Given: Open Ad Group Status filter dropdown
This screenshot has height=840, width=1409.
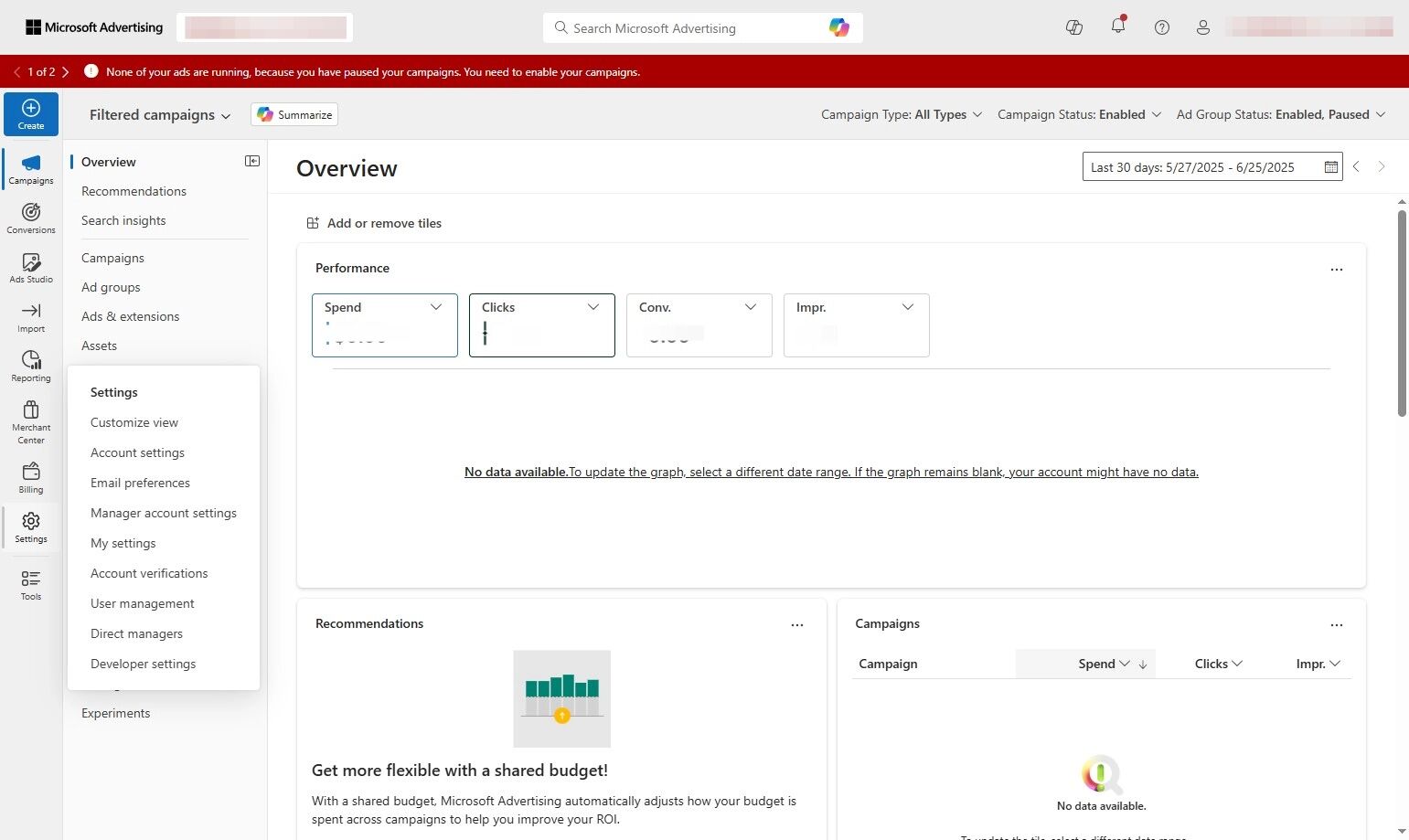Looking at the screenshot, I should [1281, 114].
